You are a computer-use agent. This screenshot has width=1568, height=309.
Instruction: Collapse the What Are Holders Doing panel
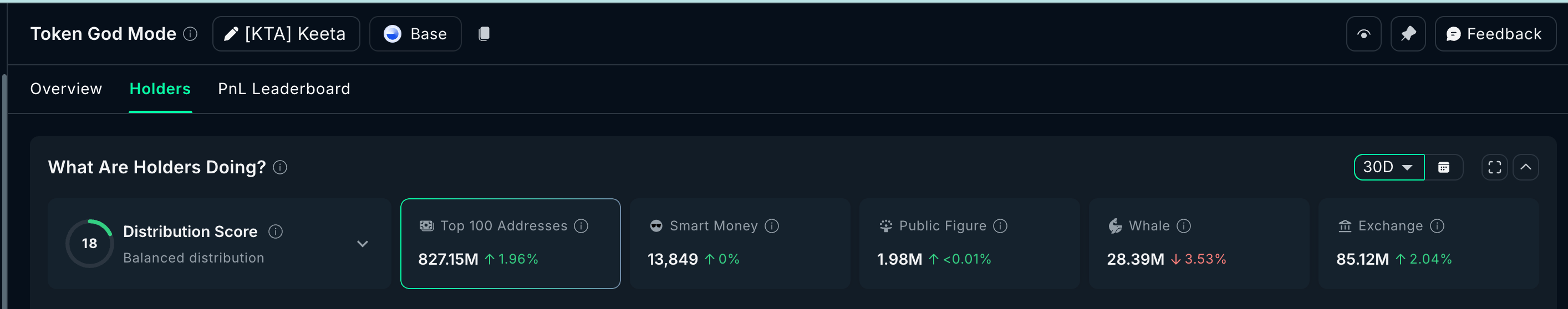(1525, 167)
